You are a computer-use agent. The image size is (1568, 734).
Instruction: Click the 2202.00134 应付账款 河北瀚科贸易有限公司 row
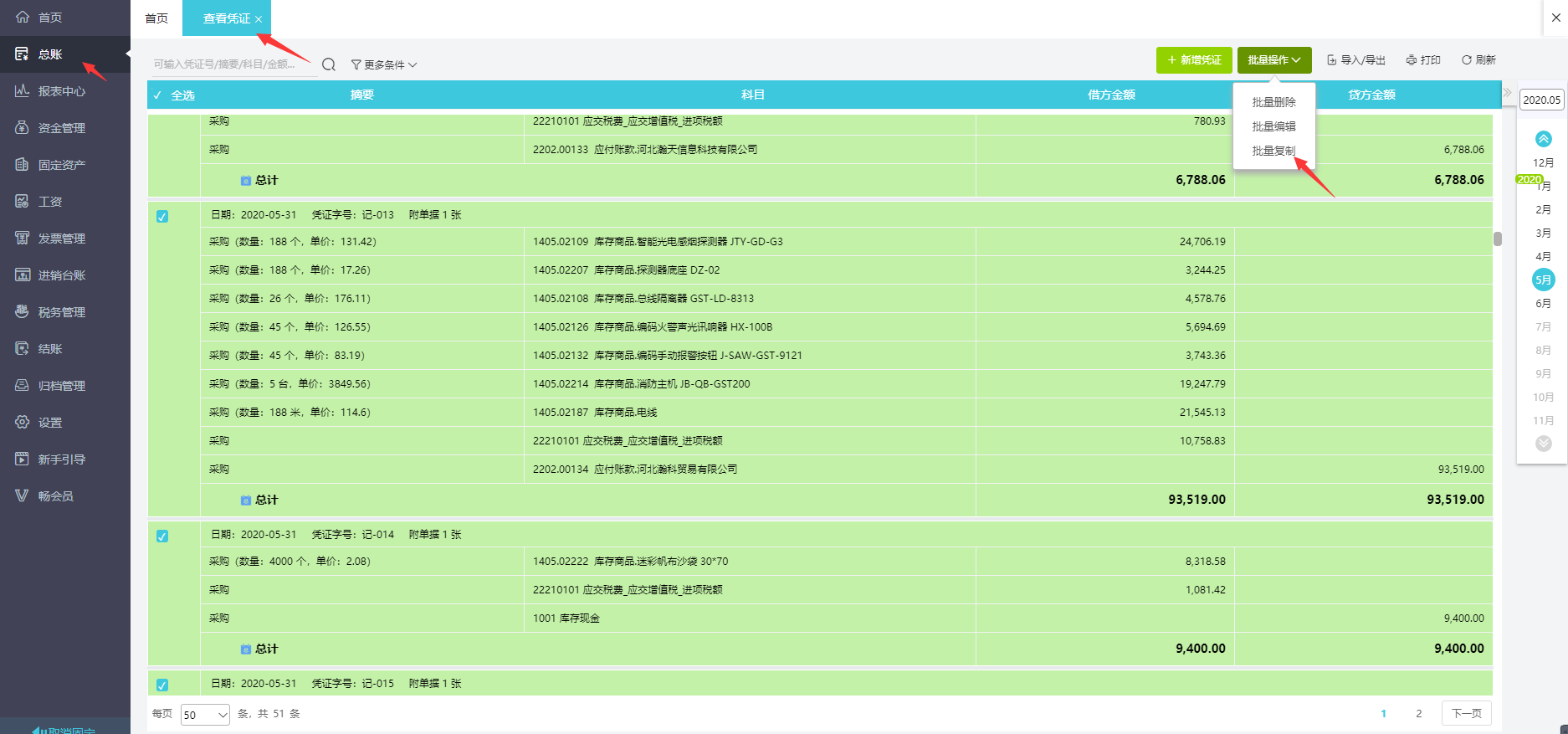[x=847, y=470]
